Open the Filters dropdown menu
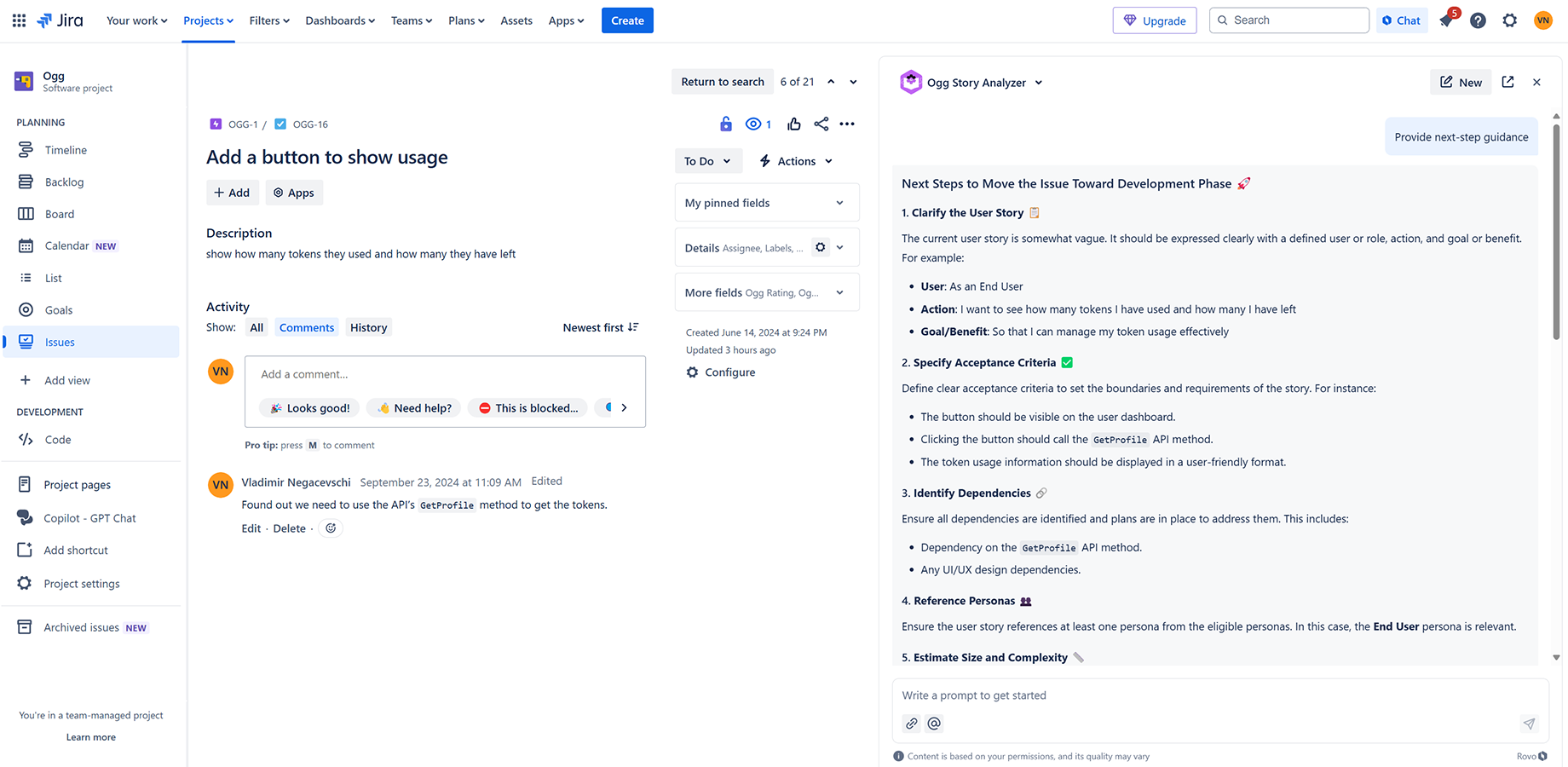This screenshot has height=767, width=1568. 269,20
